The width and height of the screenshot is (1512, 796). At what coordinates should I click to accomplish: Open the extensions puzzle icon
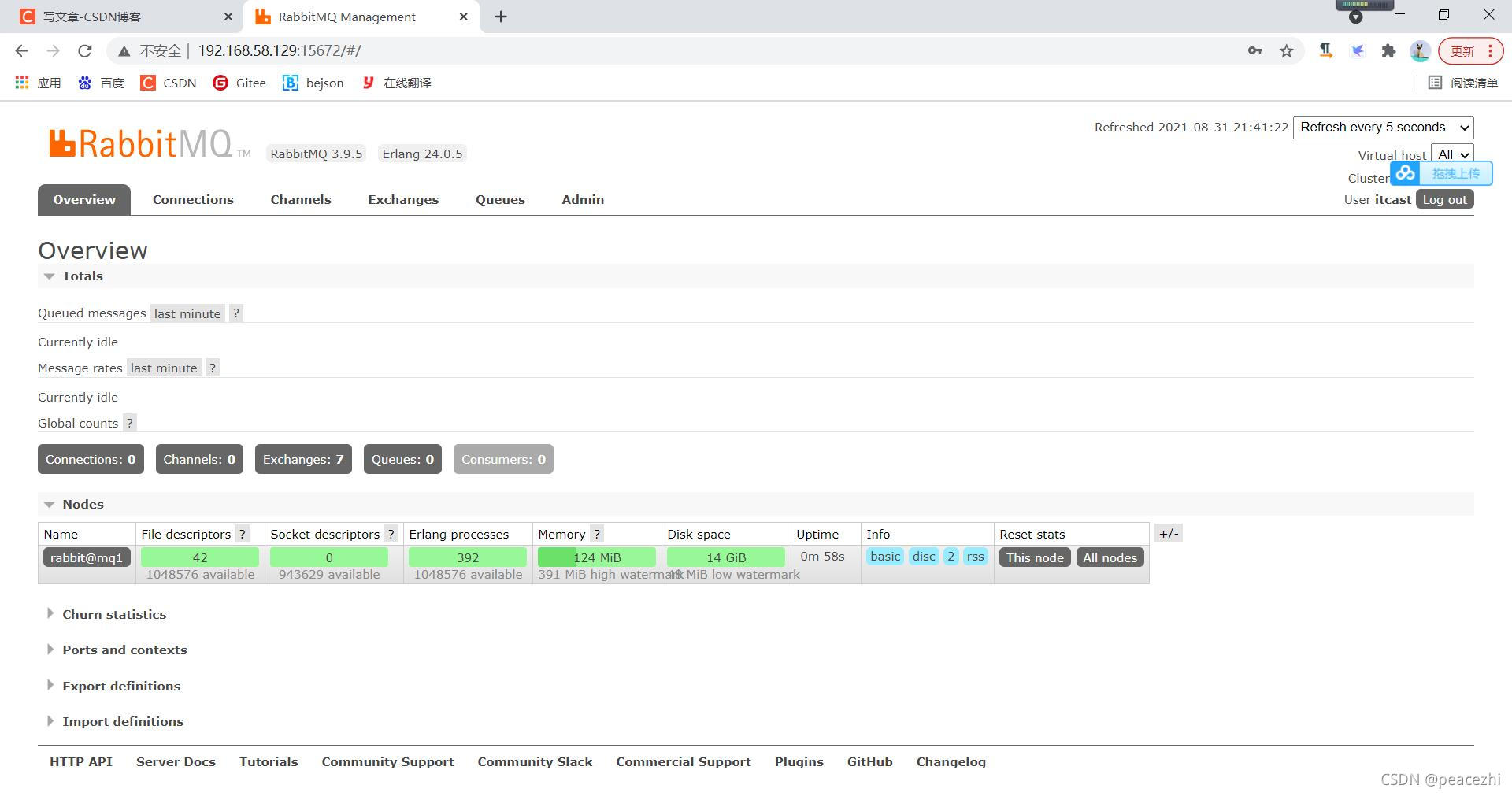click(x=1388, y=50)
